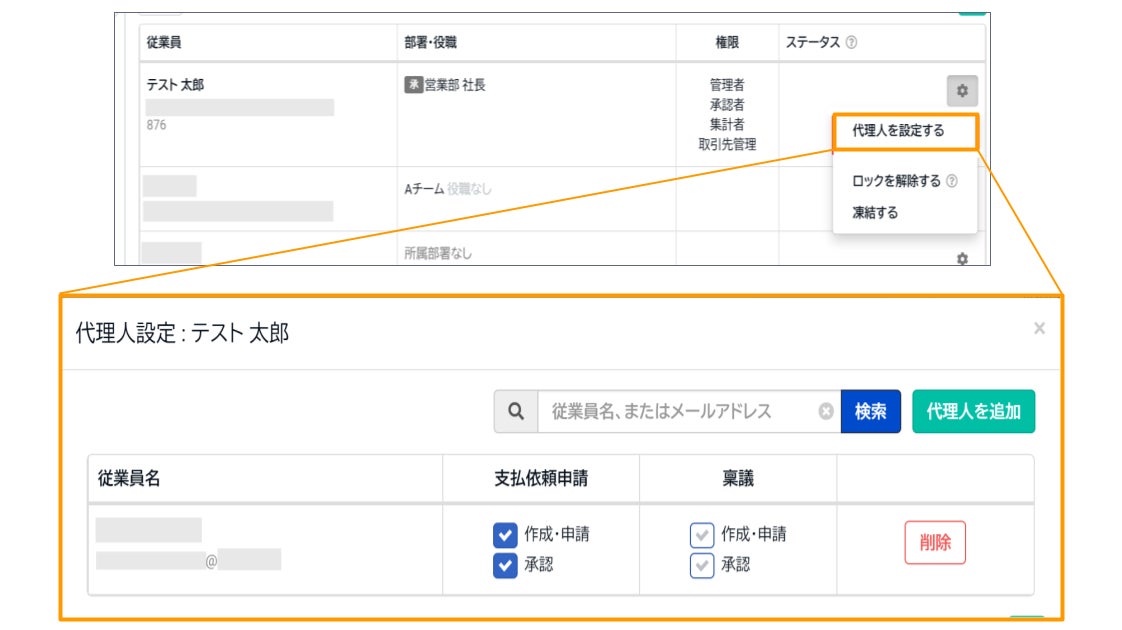Click the テスト 太郎 employee name
Image resolution: width=1122 pixels, height=630 pixels.
click(x=175, y=85)
